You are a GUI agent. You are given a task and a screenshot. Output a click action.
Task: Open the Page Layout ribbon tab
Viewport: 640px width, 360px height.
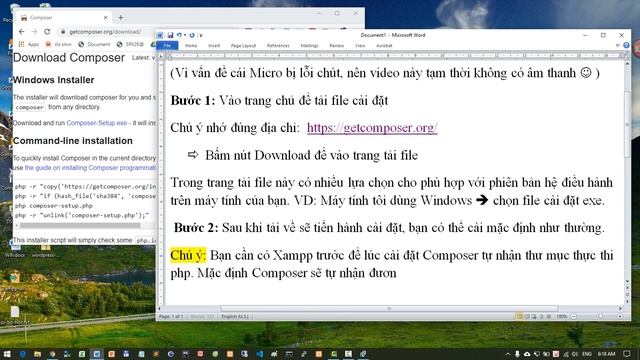tap(243, 46)
